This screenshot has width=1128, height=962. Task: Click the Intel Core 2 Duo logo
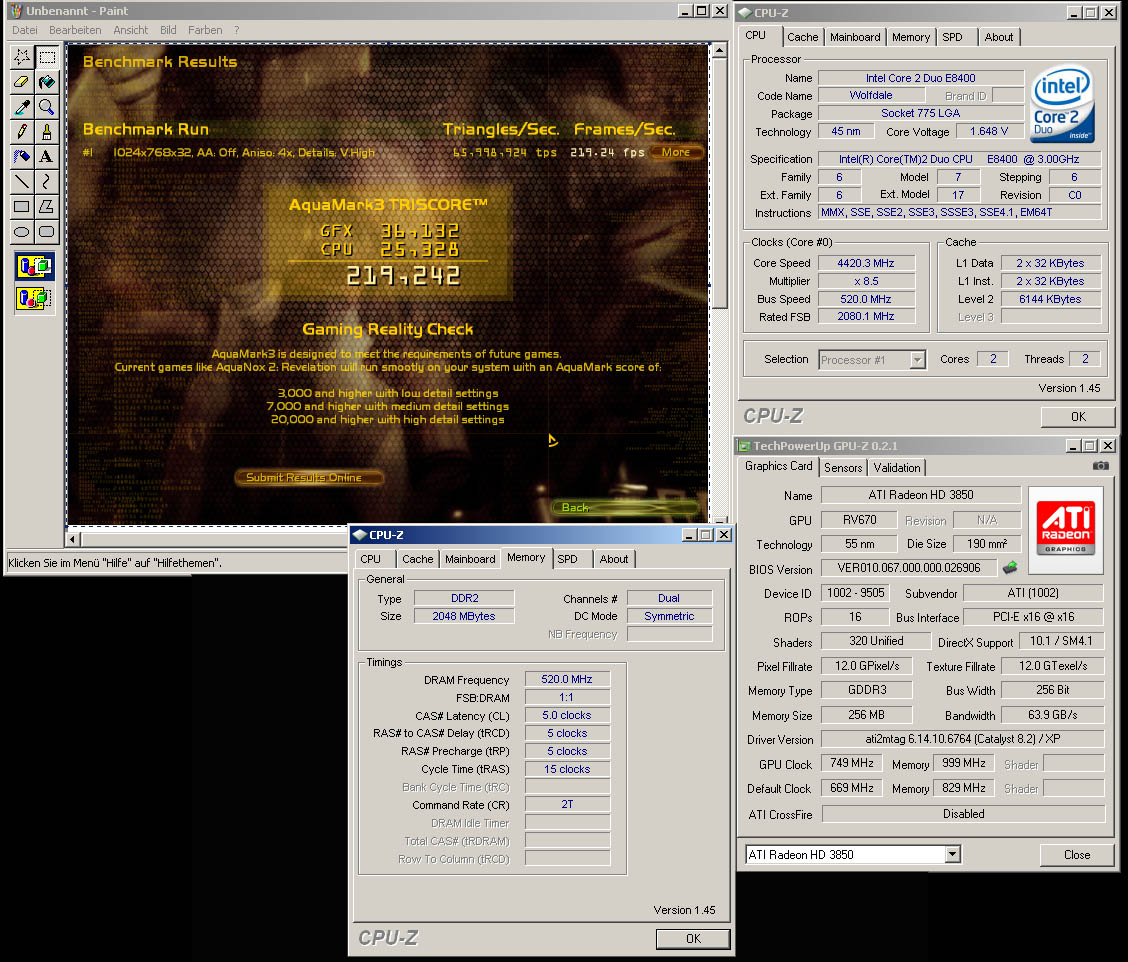pyautogui.click(x=1063, y=105)
